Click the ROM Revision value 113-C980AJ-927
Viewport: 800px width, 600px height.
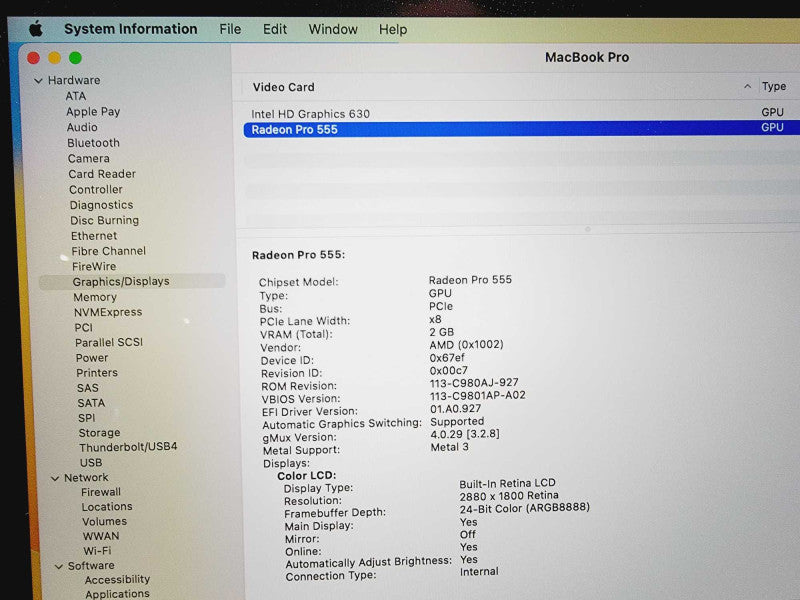pos(474,383)
